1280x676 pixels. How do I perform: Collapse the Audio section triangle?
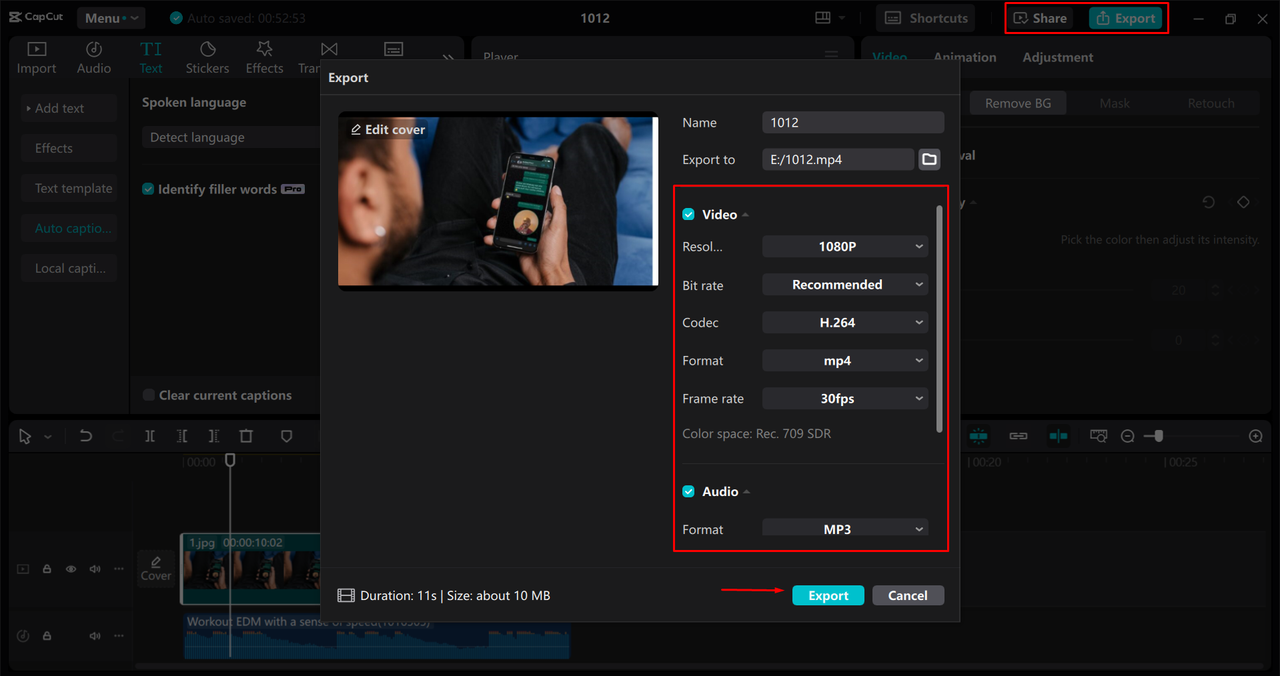(747, 492)
